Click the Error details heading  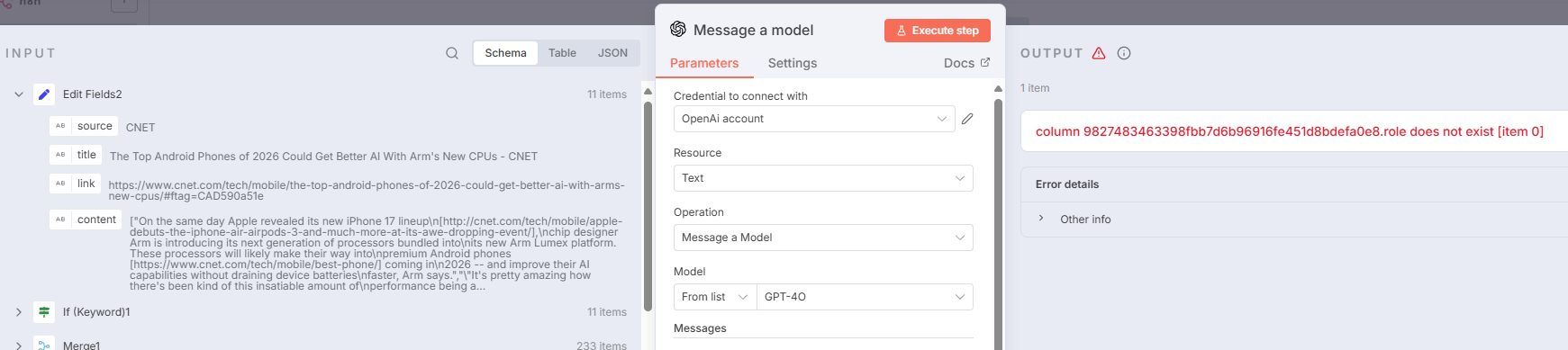pyautogui.click(x=1067, y=184)
